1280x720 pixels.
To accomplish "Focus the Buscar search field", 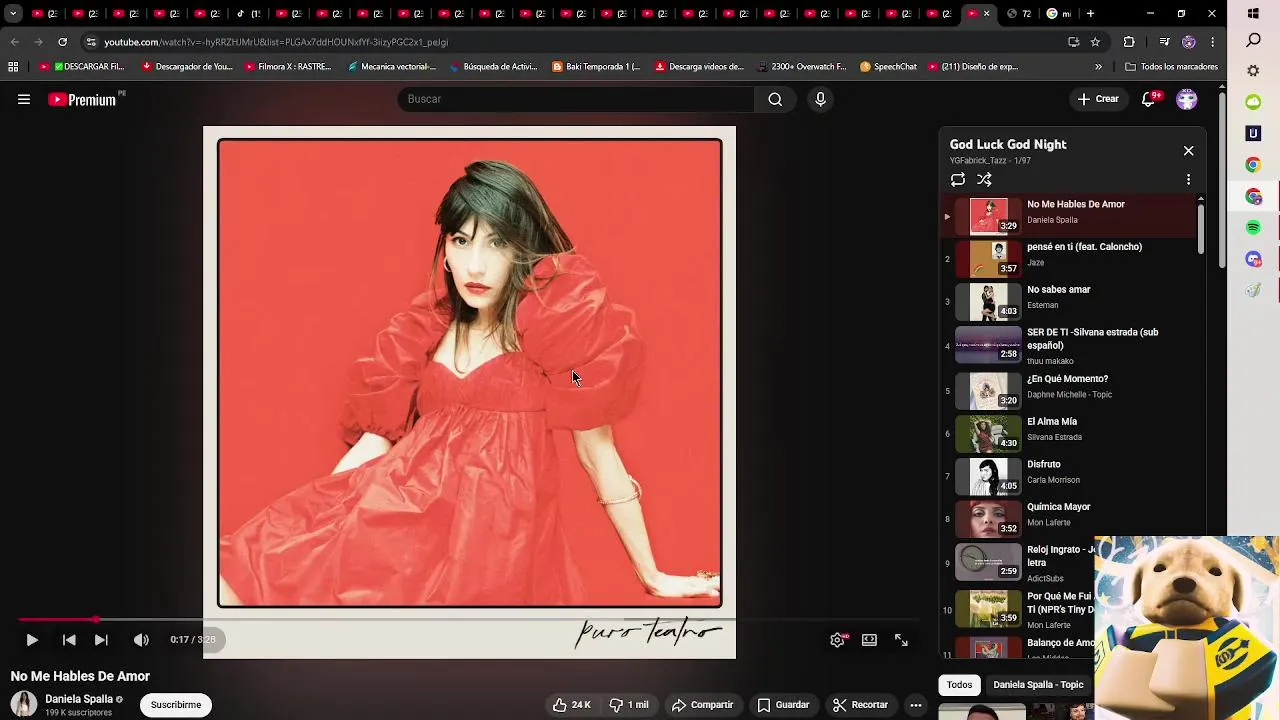I will (576, 99).
